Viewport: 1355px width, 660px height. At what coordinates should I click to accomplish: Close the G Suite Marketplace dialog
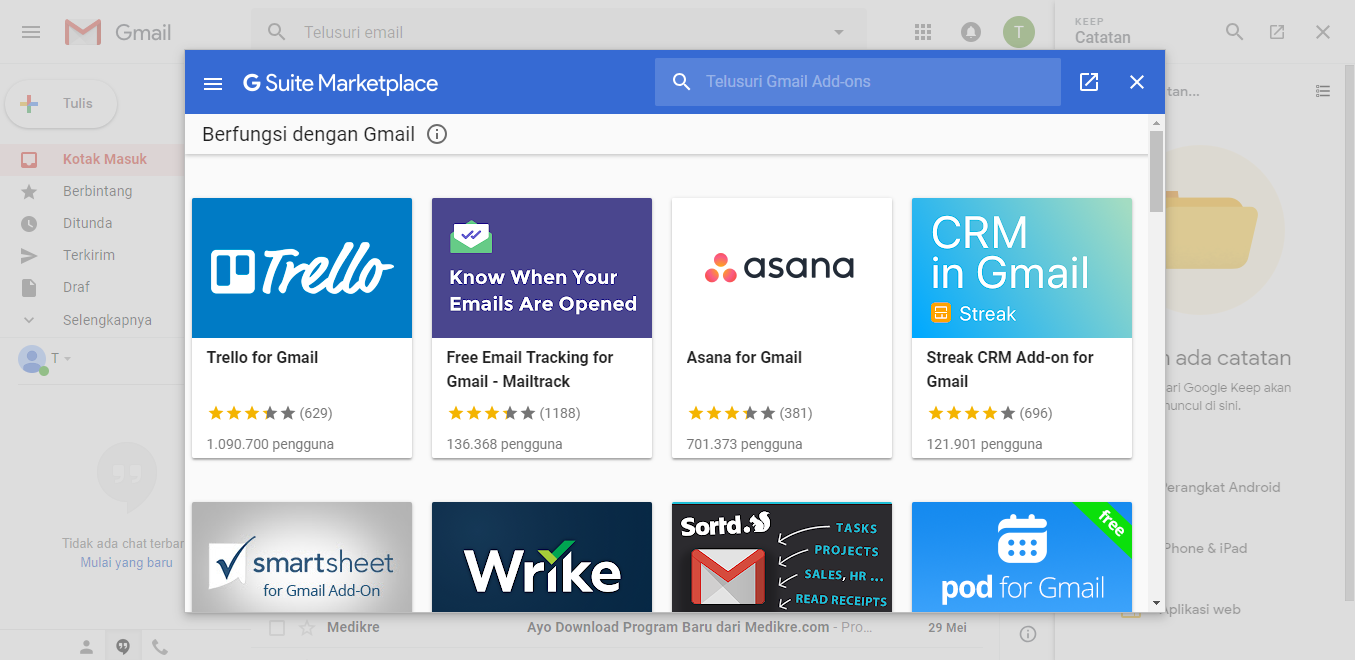coord(1137,82)
